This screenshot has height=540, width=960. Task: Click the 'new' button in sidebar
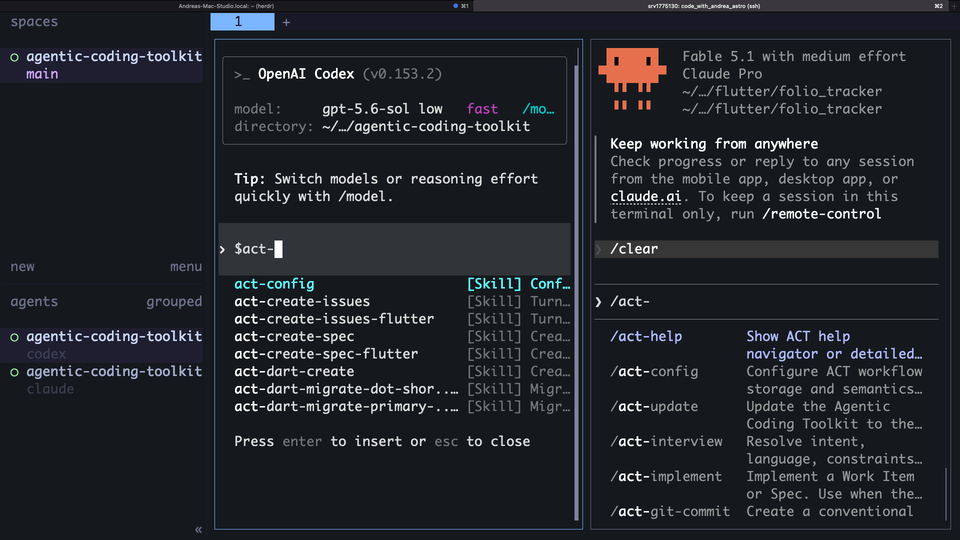pyautogui.click(x=23, y=266)
